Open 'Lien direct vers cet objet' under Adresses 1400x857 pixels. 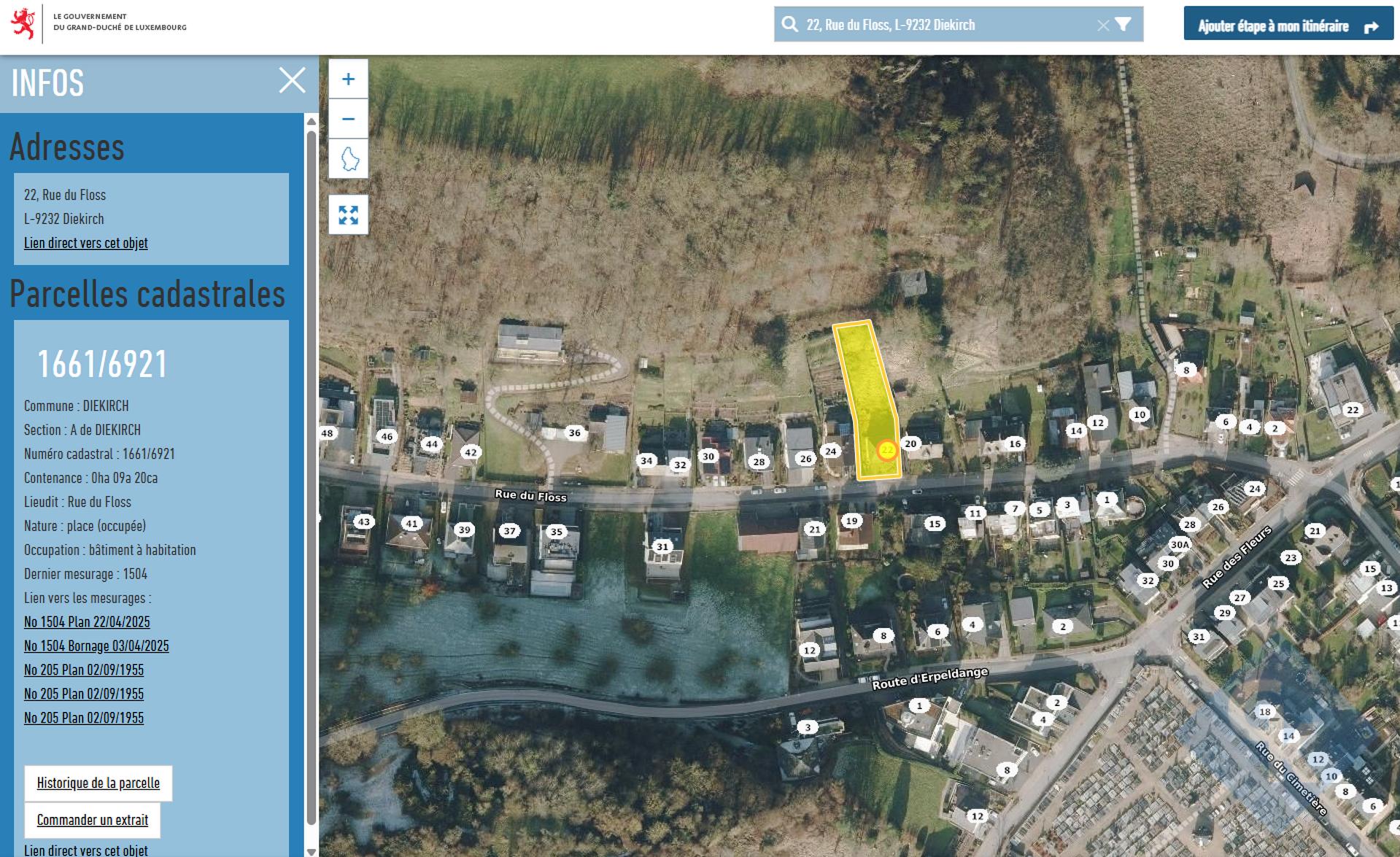(86, 243)
